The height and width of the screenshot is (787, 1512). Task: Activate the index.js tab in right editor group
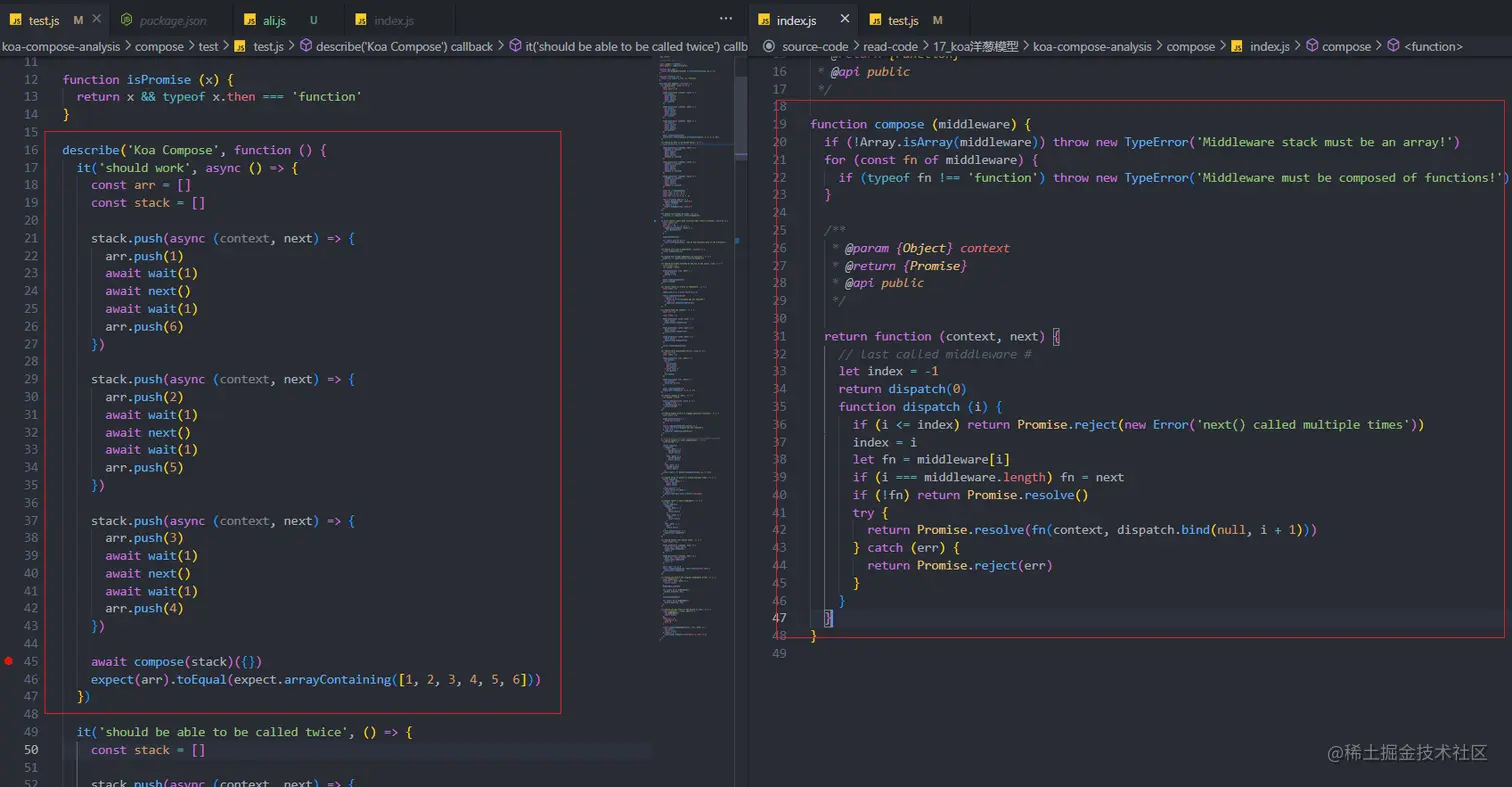(797, 20)
